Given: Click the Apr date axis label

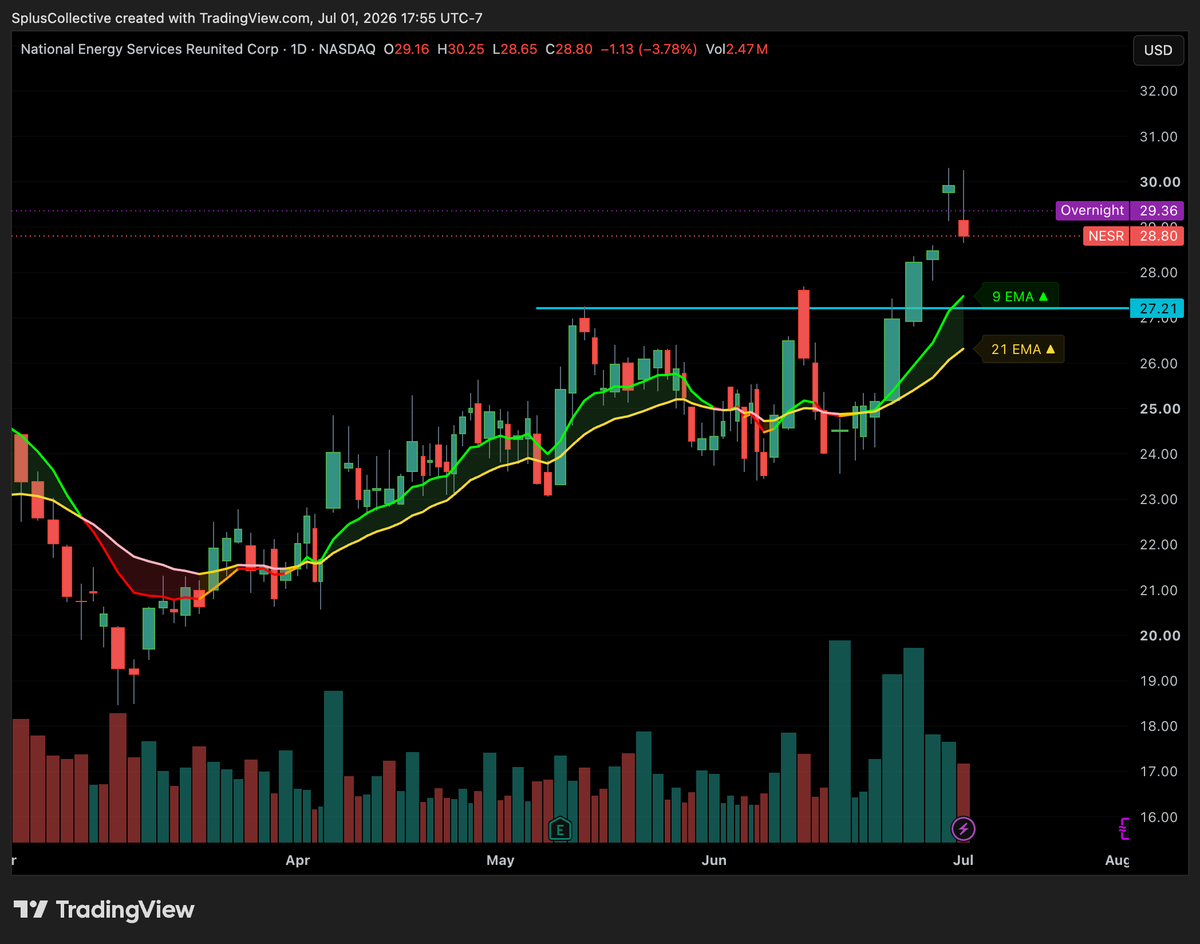Looking at the screenshot, I should tap(297, 860).
